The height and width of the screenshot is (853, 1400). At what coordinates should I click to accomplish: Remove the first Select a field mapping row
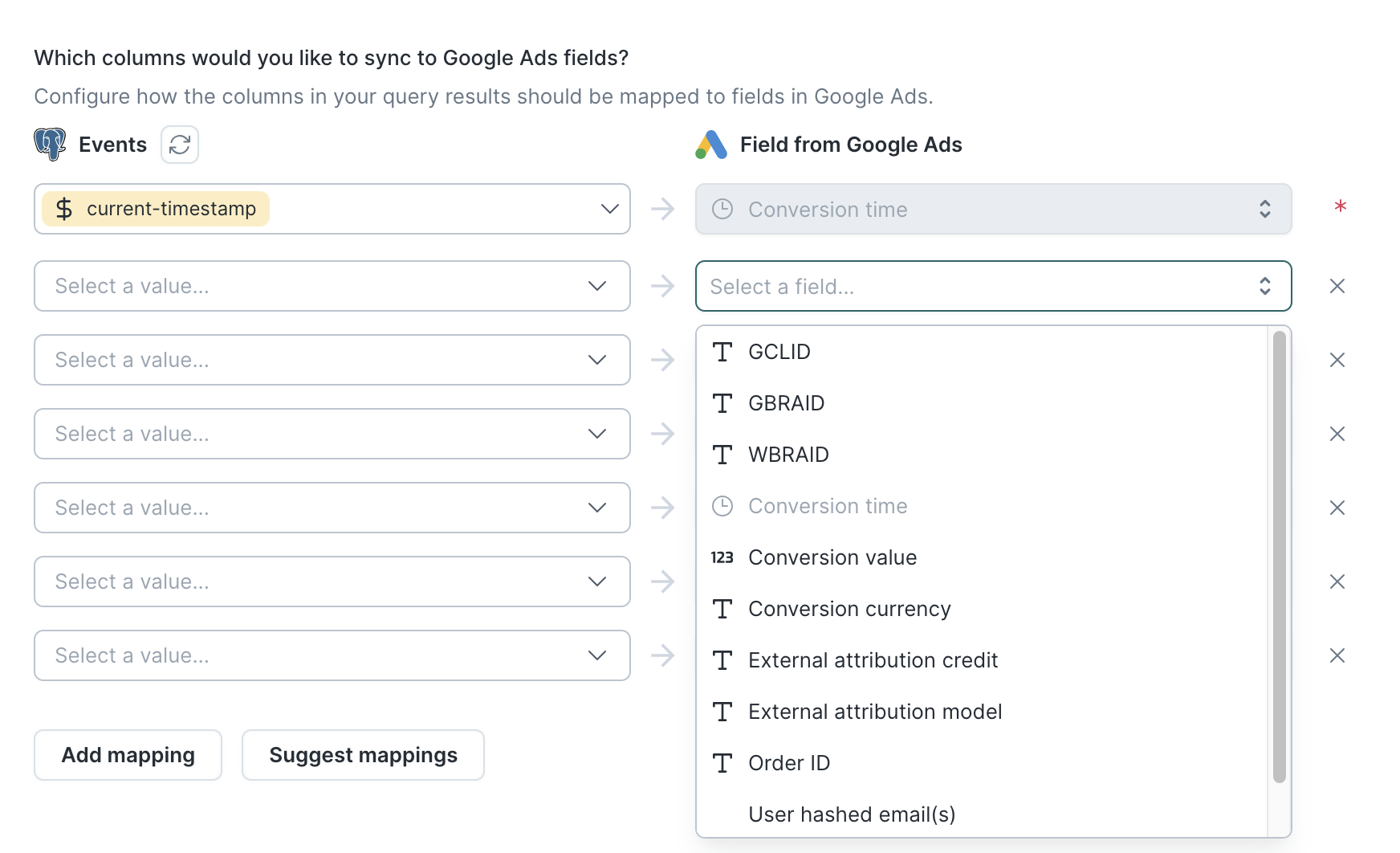coord(1337,286)
